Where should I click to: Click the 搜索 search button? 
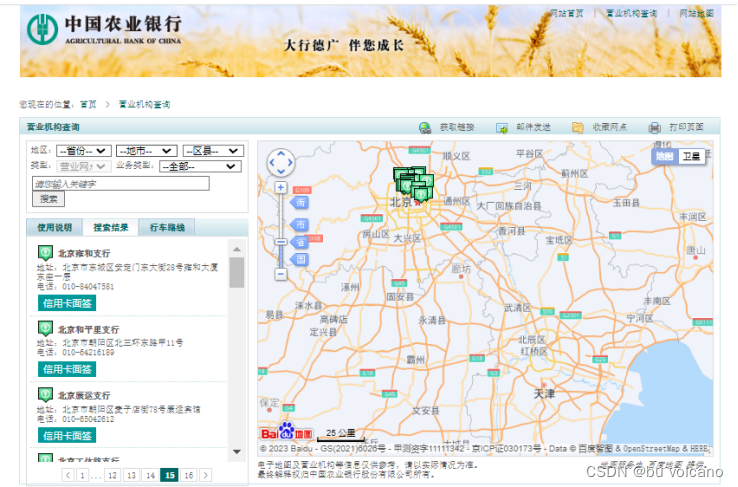click(x=48, y=199)
